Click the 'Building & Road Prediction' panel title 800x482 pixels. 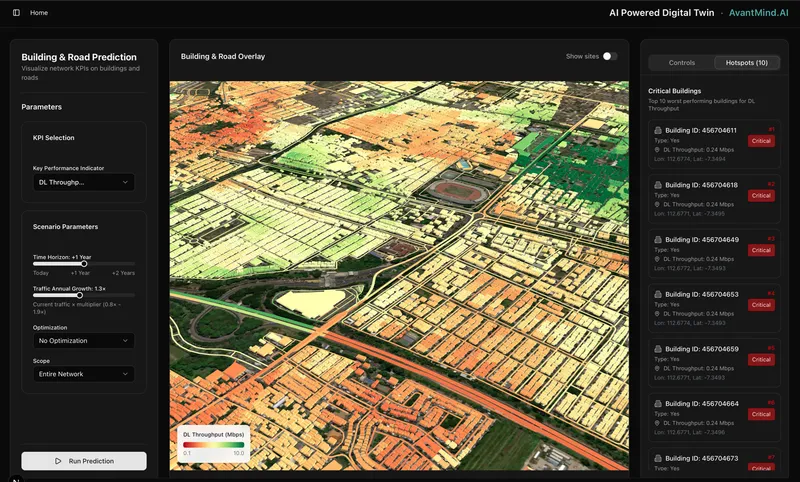(x=79, y=57)
